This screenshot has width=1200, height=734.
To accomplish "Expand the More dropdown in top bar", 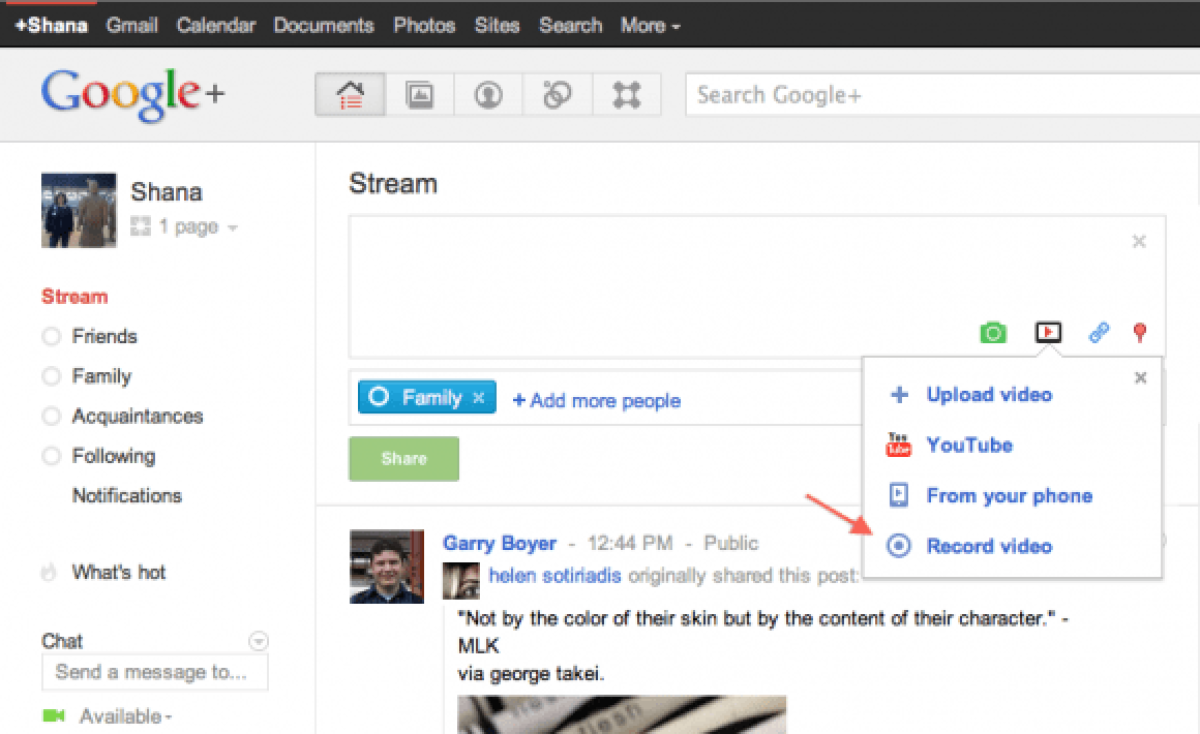I will click(x=650, y=26).
